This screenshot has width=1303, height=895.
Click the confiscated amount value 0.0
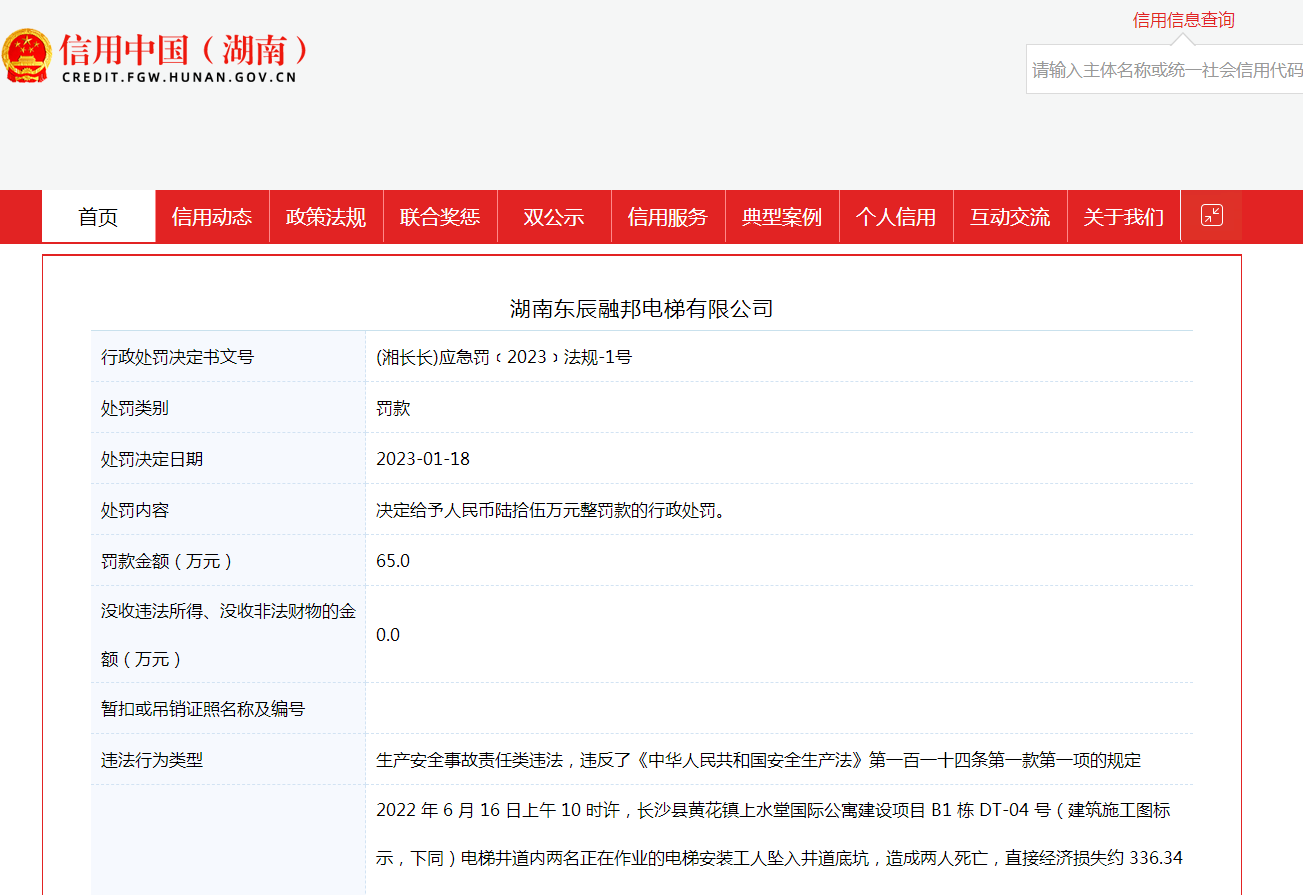[x=388, y=635]
